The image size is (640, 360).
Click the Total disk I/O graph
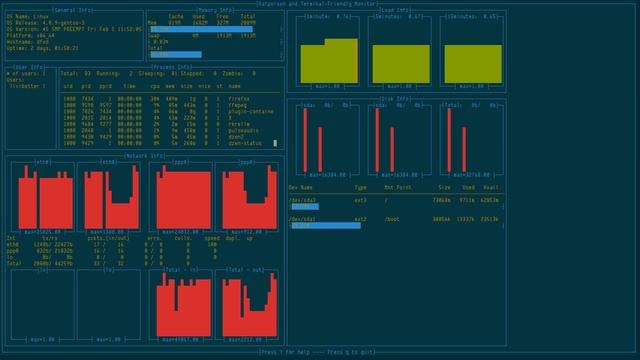pos(472,140)
